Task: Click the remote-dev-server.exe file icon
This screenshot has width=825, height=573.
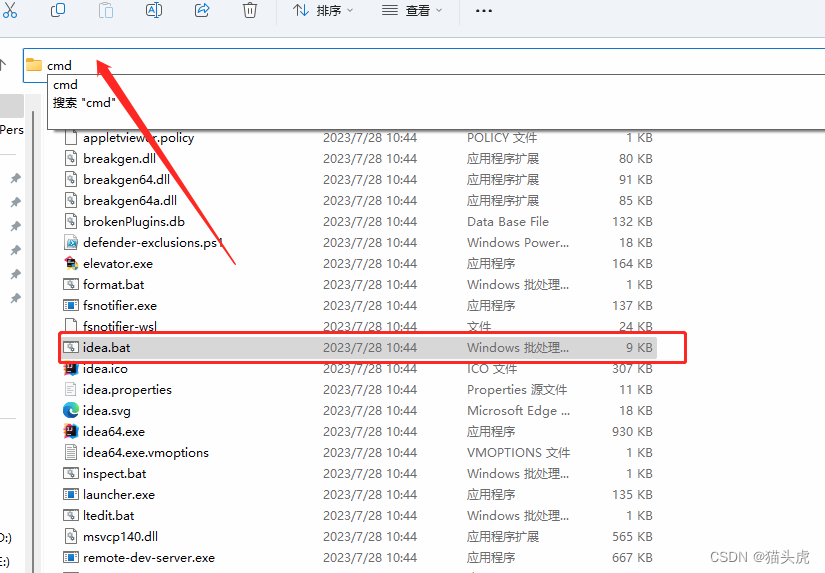Action: coord(71,558)
